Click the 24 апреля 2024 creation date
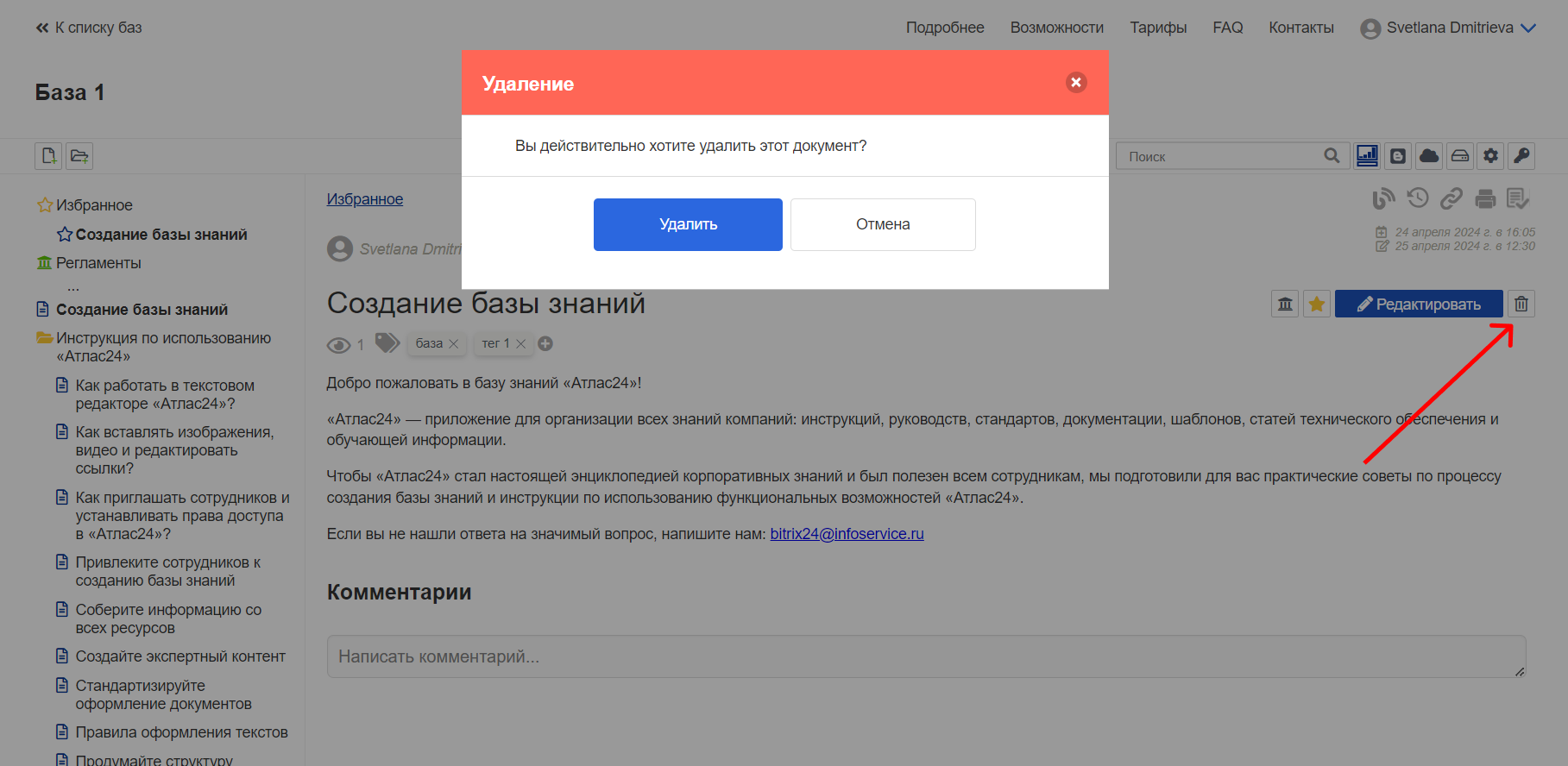The width and height of the screenshot is (1568, 766). (1464, 232)
